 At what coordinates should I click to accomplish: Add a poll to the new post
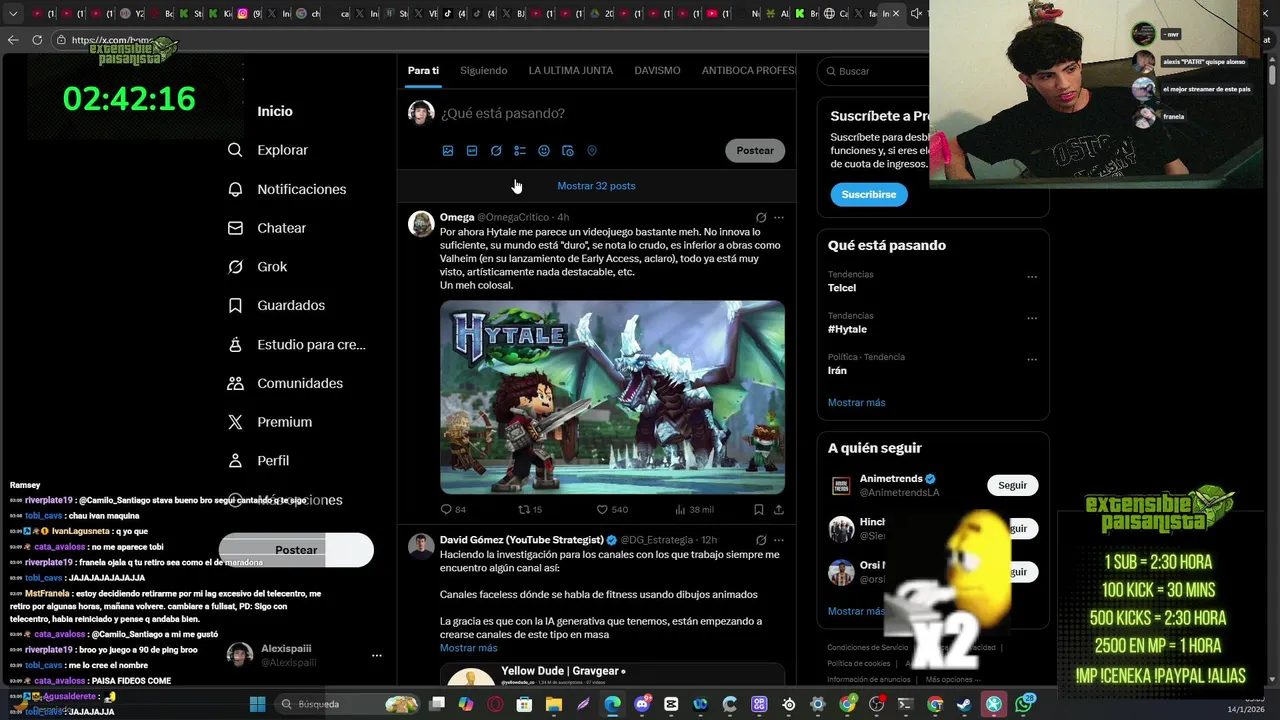click(520, 151)
